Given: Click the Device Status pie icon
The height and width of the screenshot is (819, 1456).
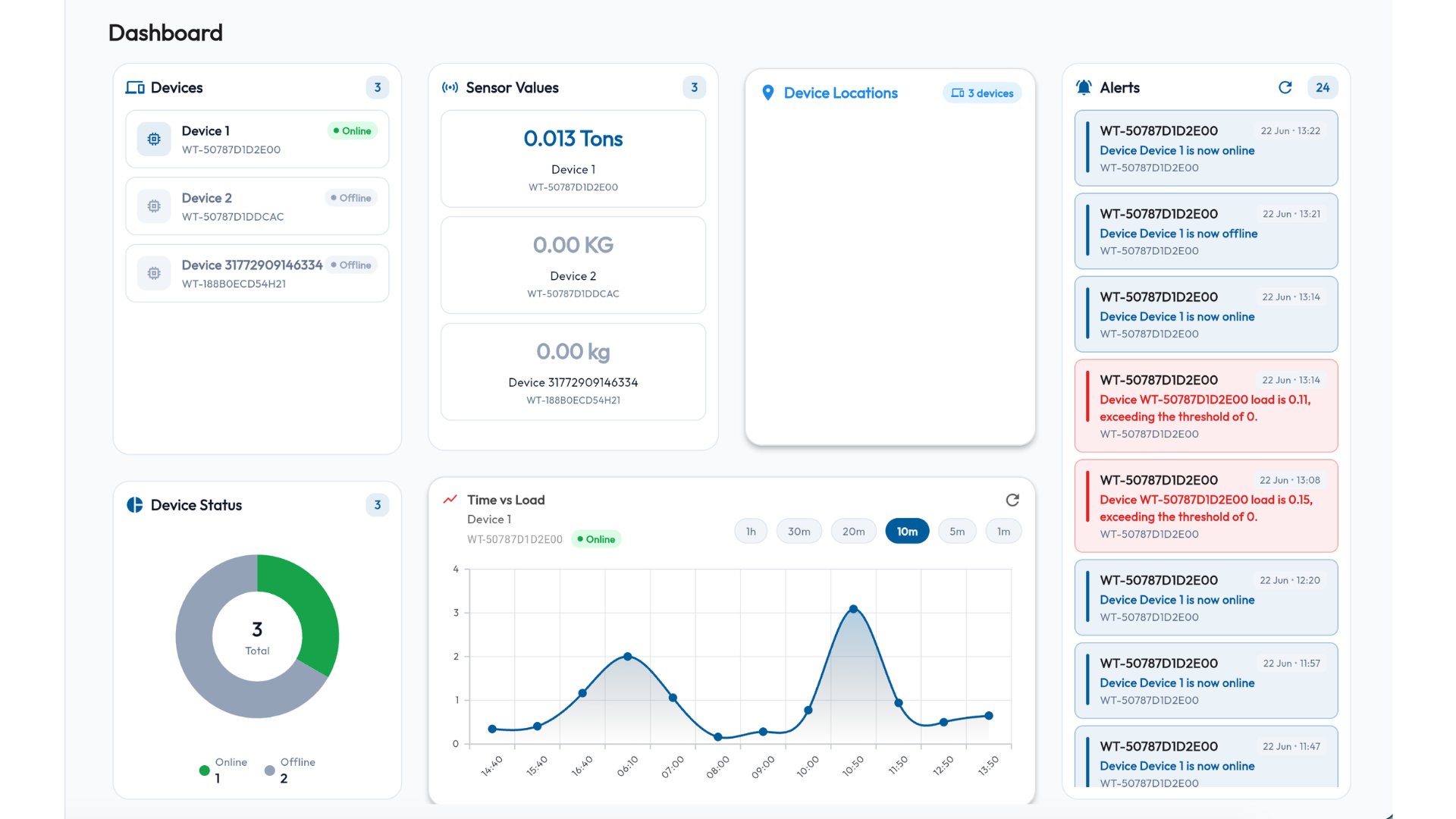Looking at the screenshot, I should (135, 505).
